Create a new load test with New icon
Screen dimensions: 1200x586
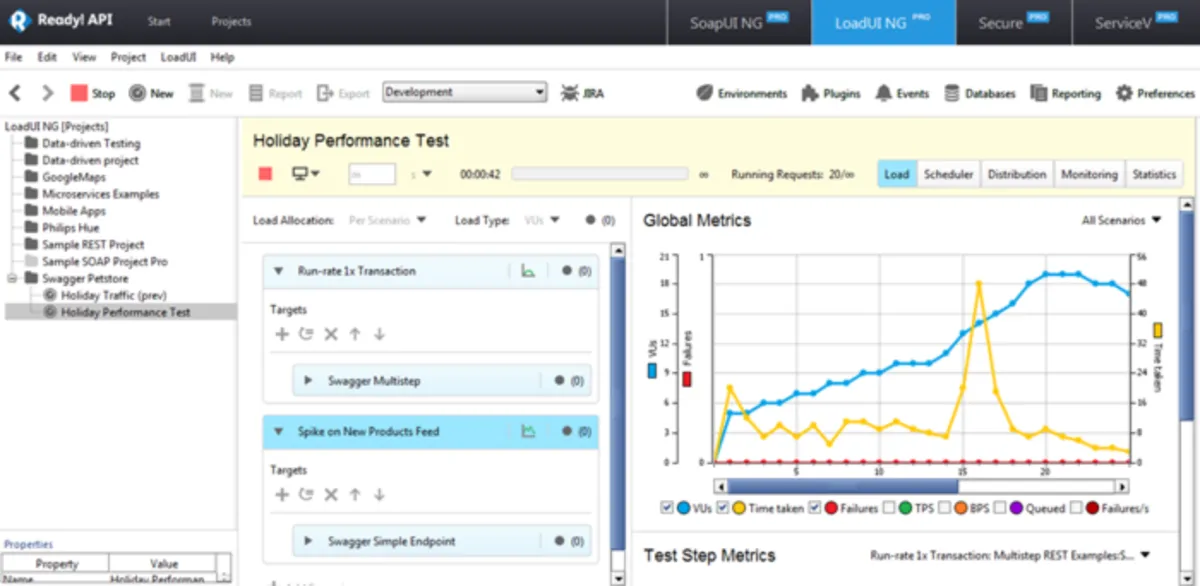[150, 93]
